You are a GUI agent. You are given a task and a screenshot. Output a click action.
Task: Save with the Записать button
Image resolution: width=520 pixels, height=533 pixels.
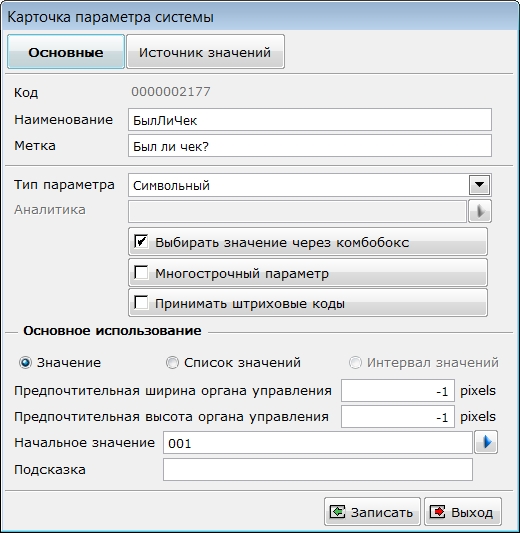(x=372, y=512)
